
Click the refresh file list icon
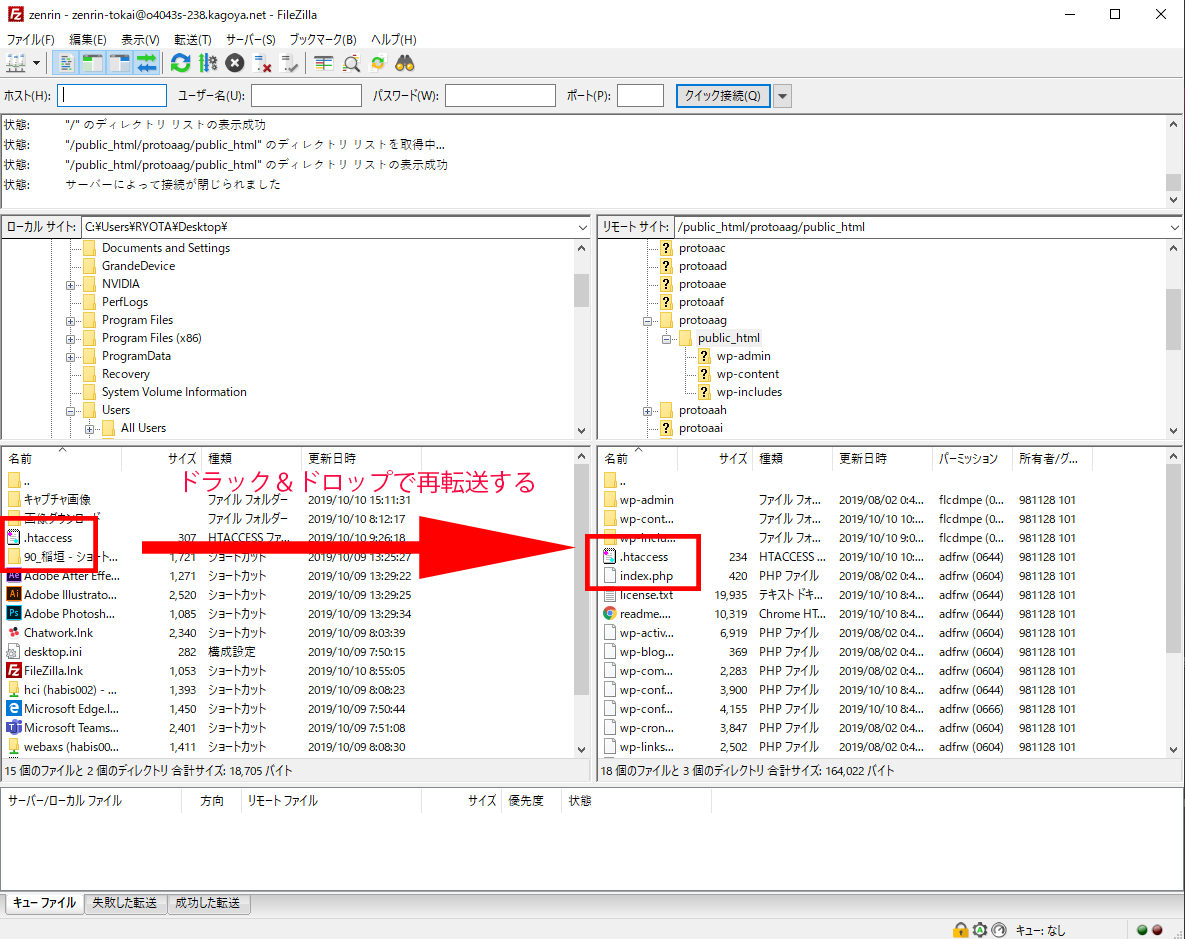(180, 63)
